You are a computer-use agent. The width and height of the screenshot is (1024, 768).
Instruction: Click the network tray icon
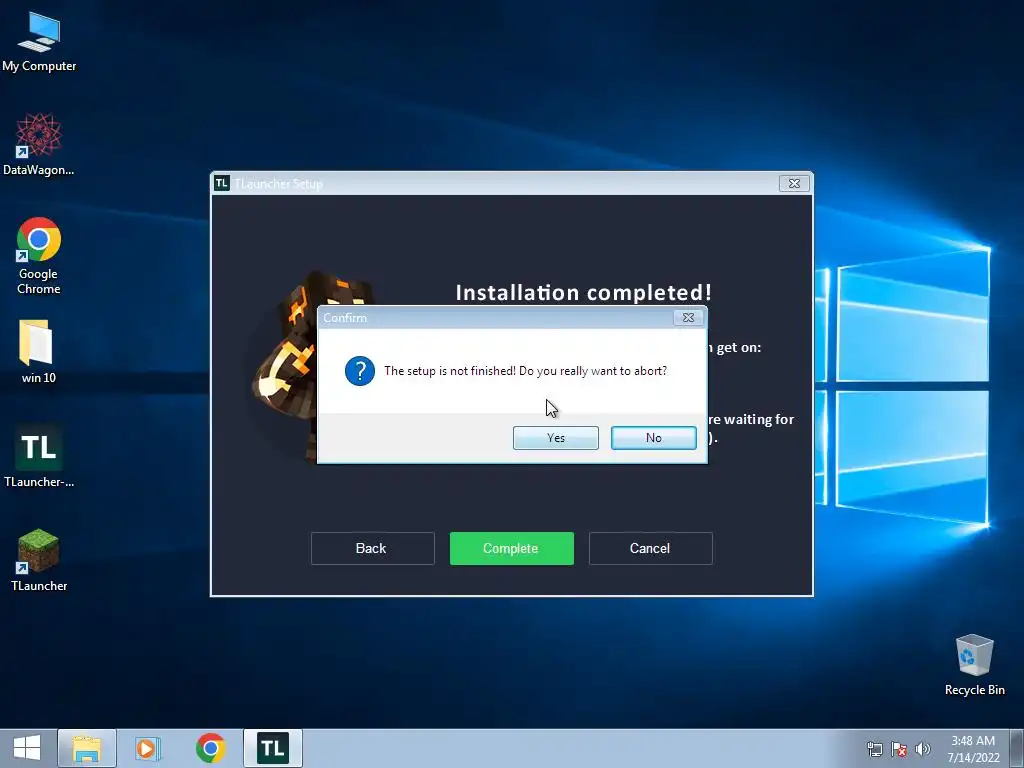pyautogui.click(x=874, y=749)
